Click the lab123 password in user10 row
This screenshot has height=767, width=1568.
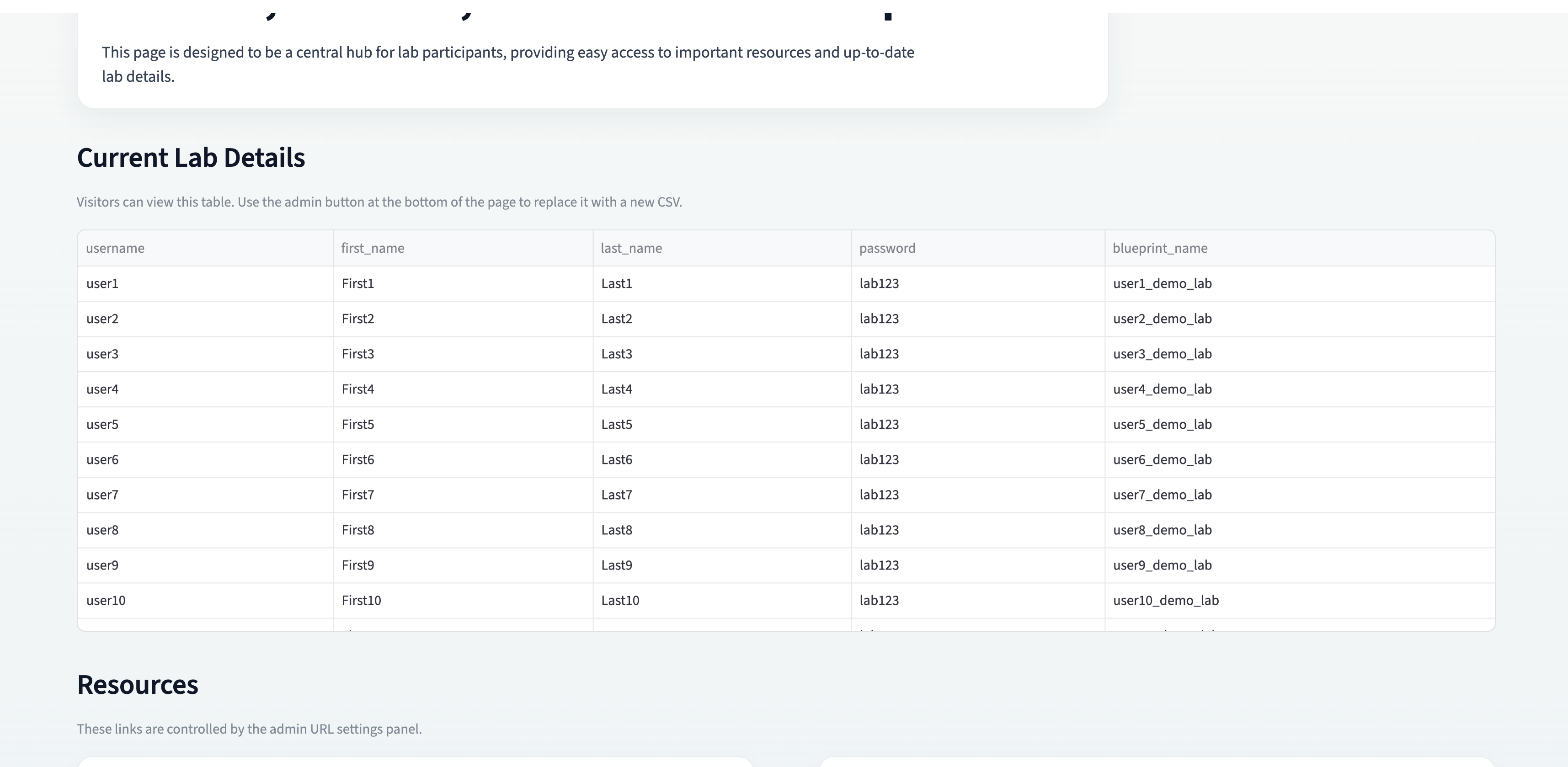pyautogui.click(x=978, y=602)
